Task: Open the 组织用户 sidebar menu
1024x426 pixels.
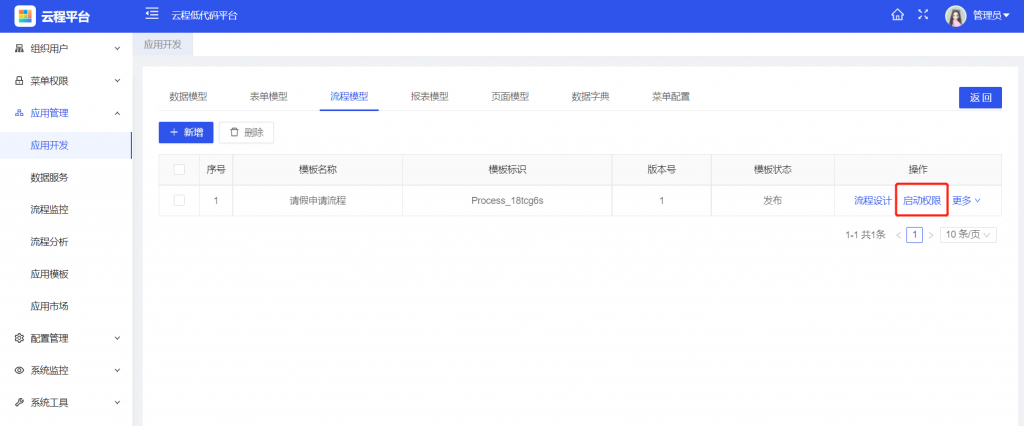Action: pyautogui.click(x=66, y=48)
